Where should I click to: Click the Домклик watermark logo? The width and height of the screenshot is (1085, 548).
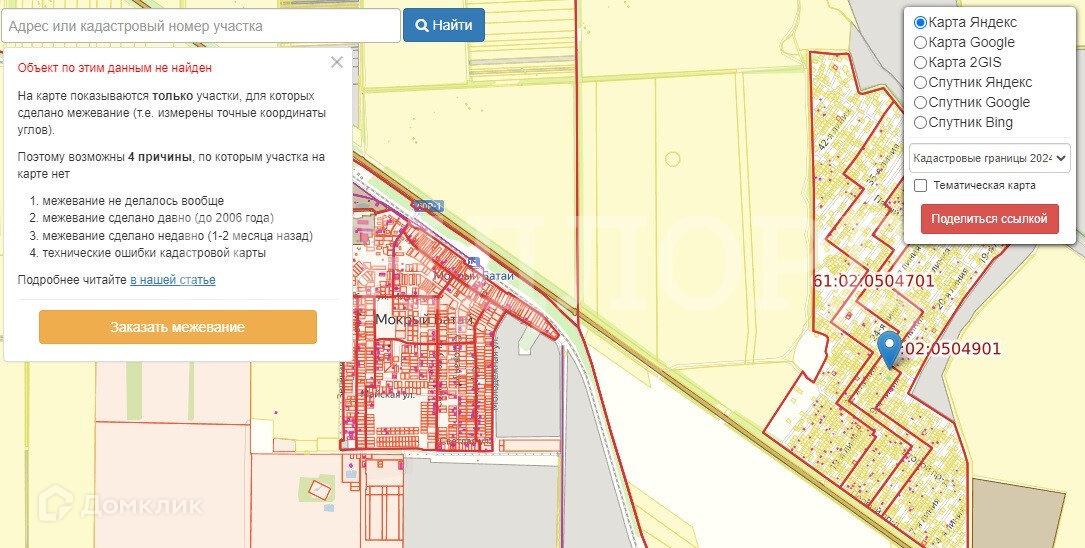click(x=120, y=504)
